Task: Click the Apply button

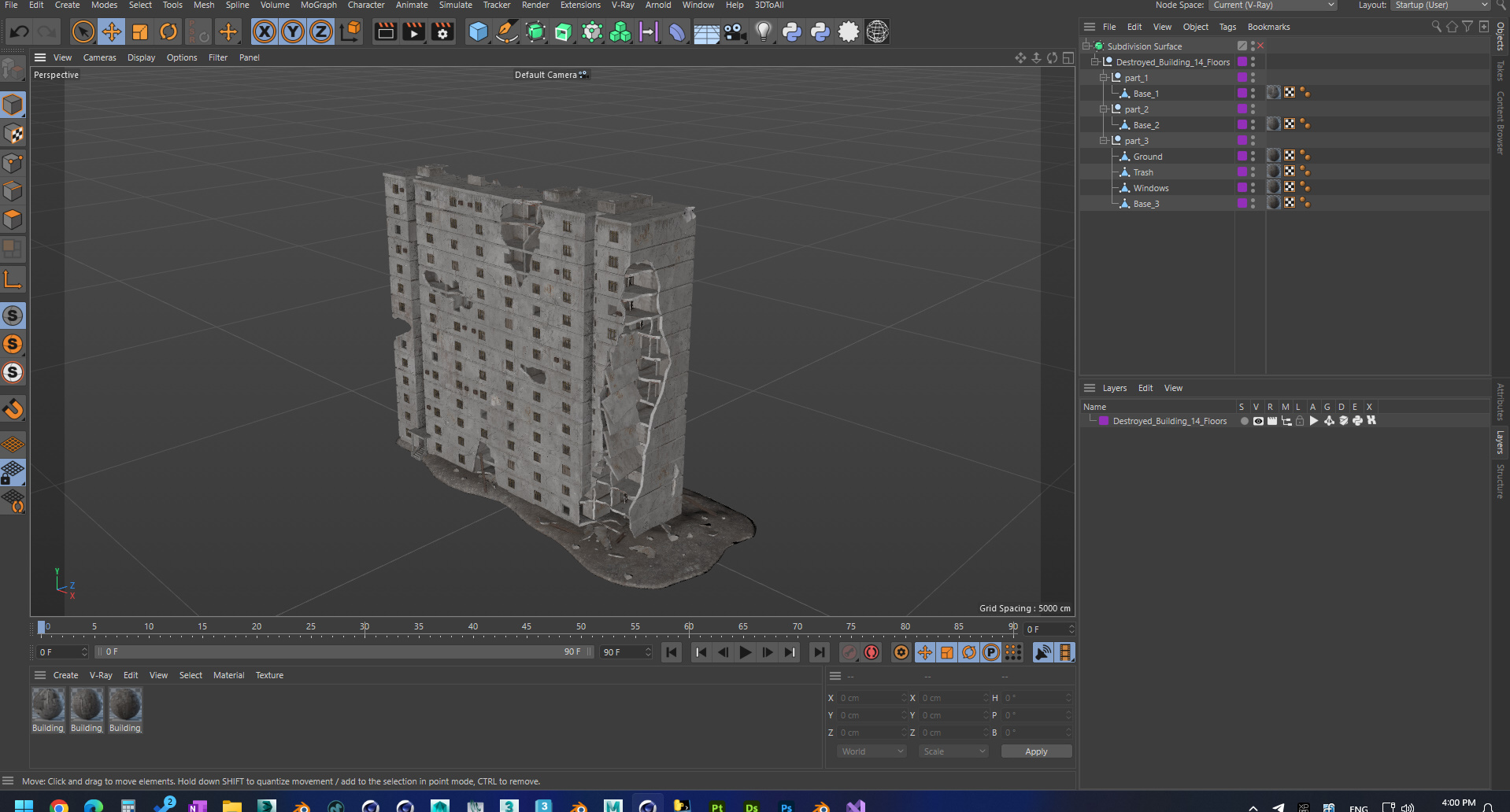Action: [x=1035, y=751]
